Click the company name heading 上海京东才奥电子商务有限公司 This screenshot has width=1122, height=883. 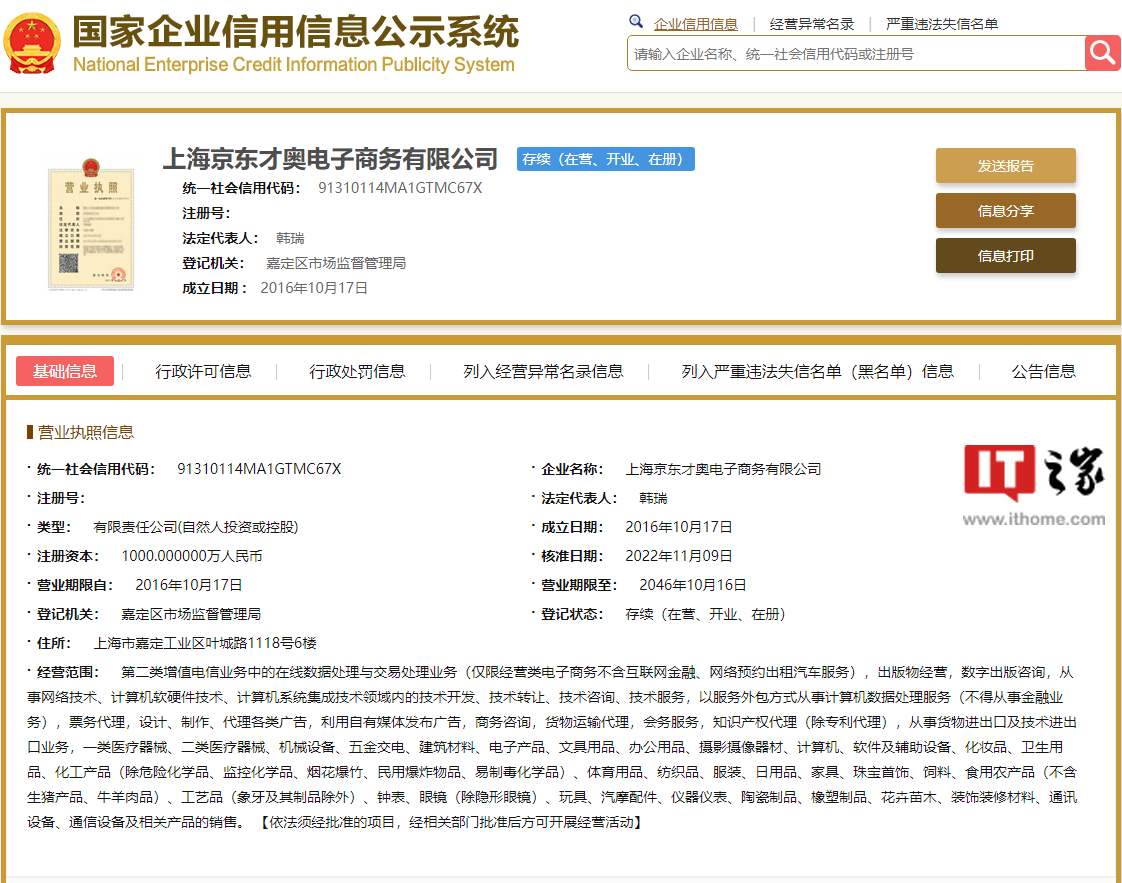point(331,159)
